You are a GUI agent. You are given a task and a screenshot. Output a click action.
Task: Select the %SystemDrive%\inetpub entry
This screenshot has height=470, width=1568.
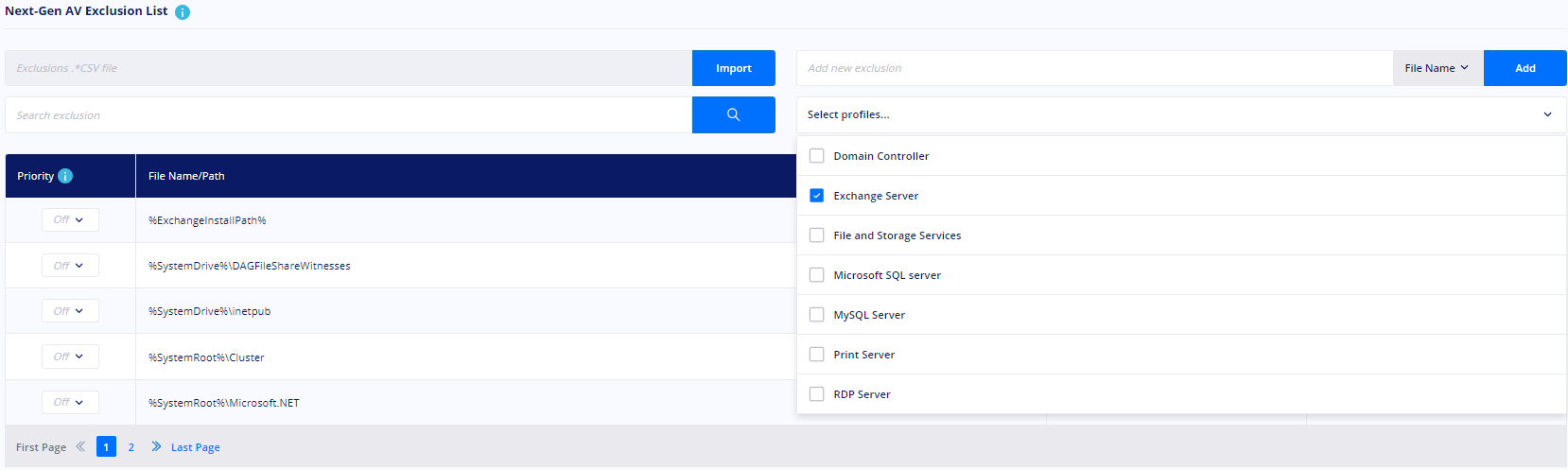[209, 311]
